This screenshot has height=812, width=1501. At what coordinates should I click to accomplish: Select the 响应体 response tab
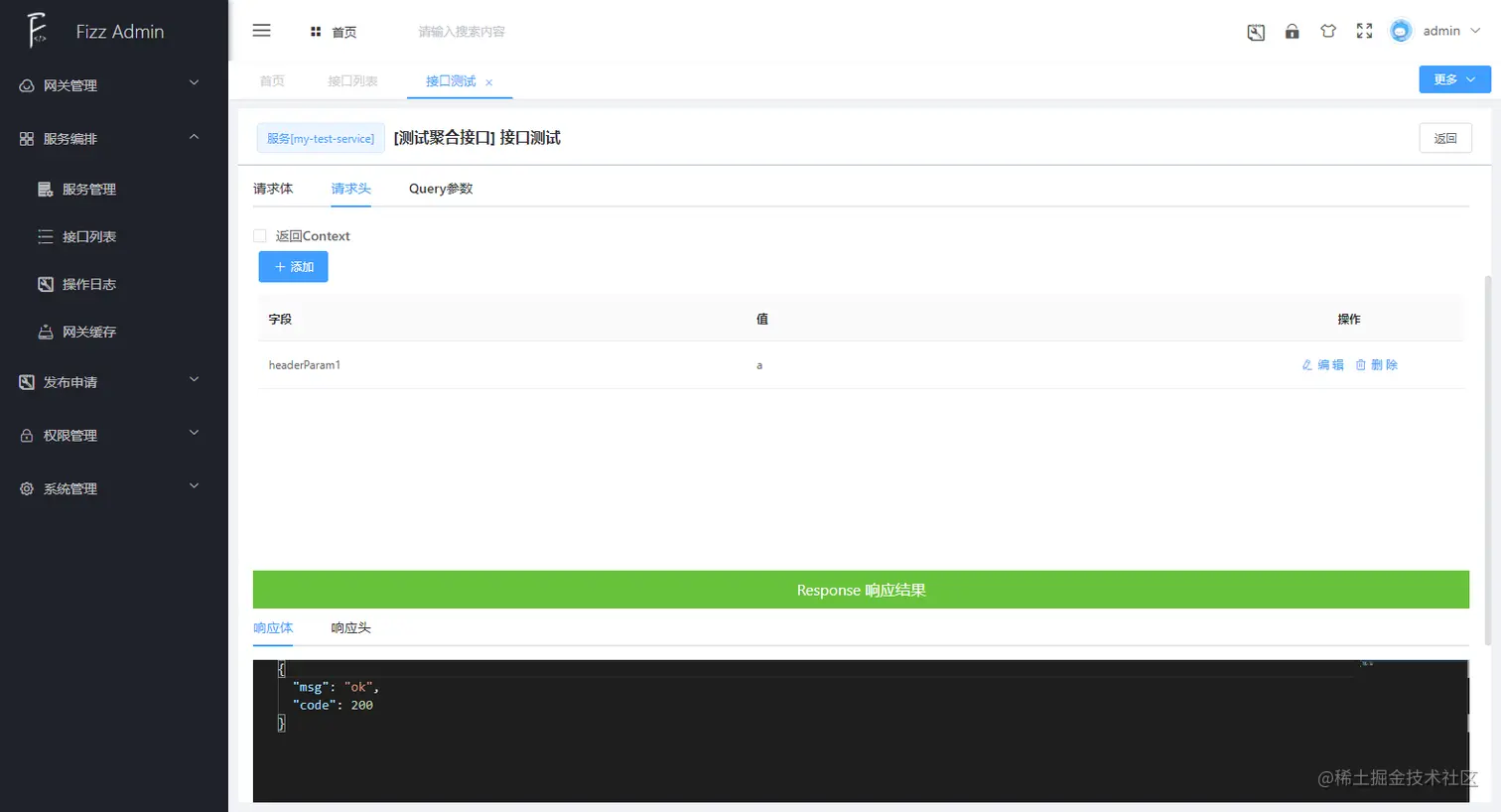[273, 628]
